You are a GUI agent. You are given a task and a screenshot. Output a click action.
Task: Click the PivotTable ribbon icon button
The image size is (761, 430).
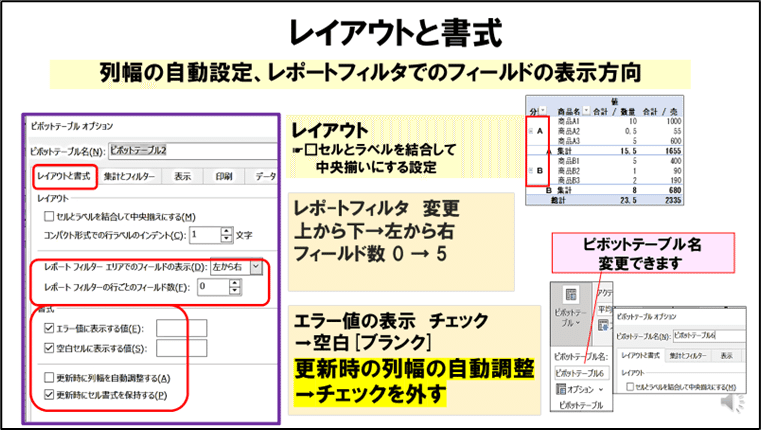pyautogui.click(x=571, y=295)
